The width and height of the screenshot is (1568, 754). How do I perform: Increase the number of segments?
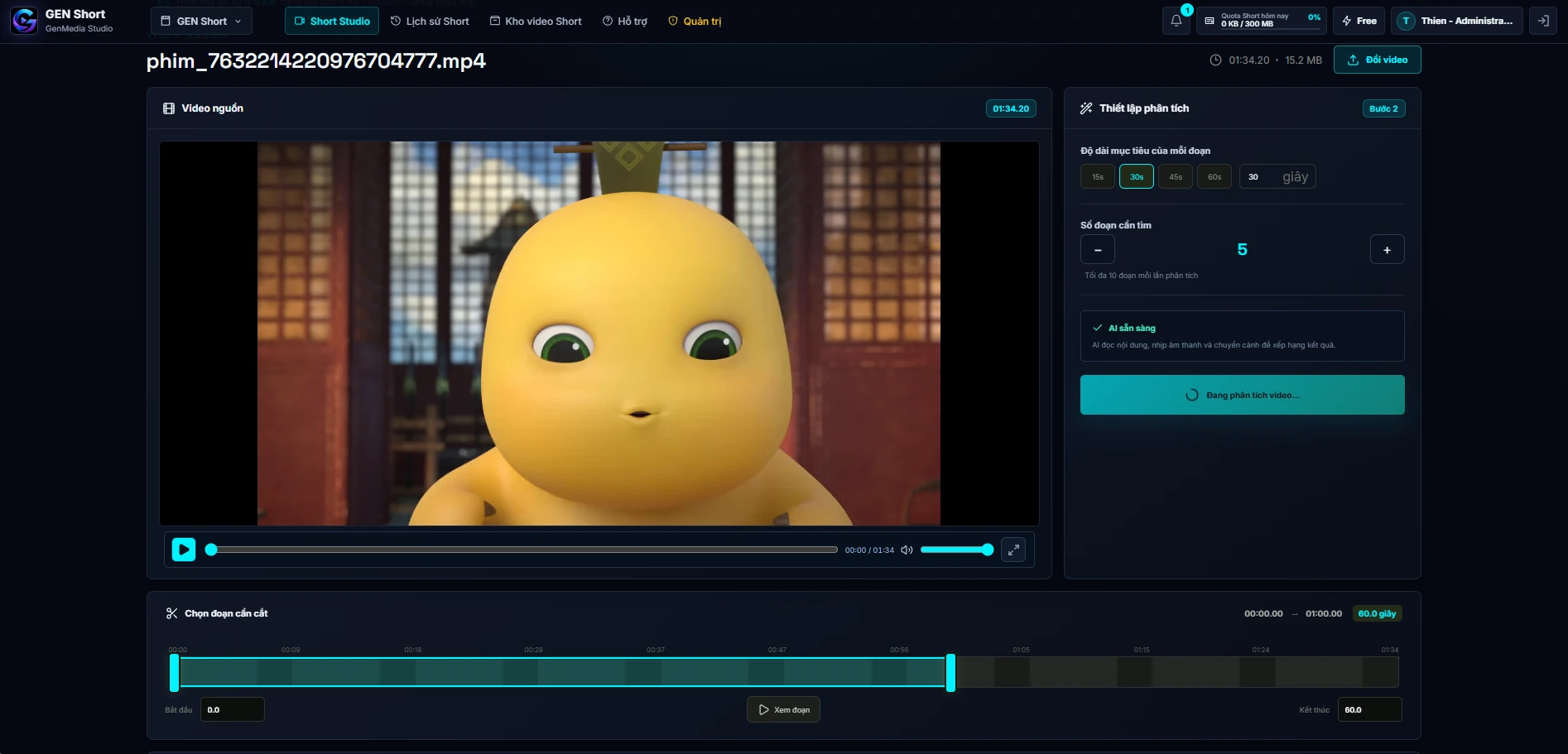[x=1388, y=250]
